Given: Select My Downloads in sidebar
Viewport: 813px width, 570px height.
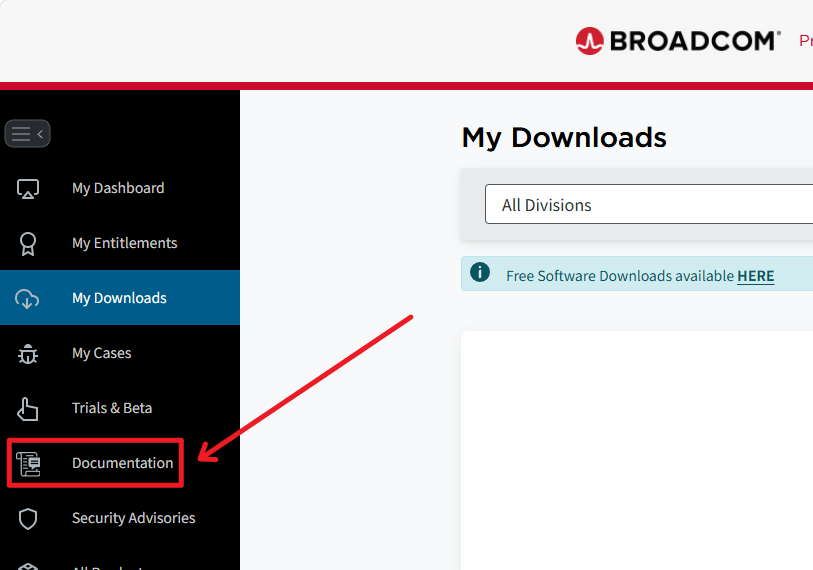Looking at the screenshot, I should click(x=120, y=298).
